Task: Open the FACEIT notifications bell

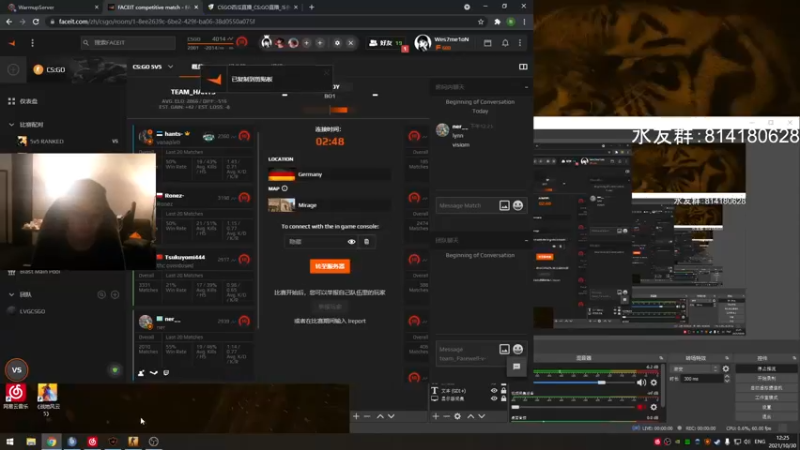Action: [x=505, y=43]
